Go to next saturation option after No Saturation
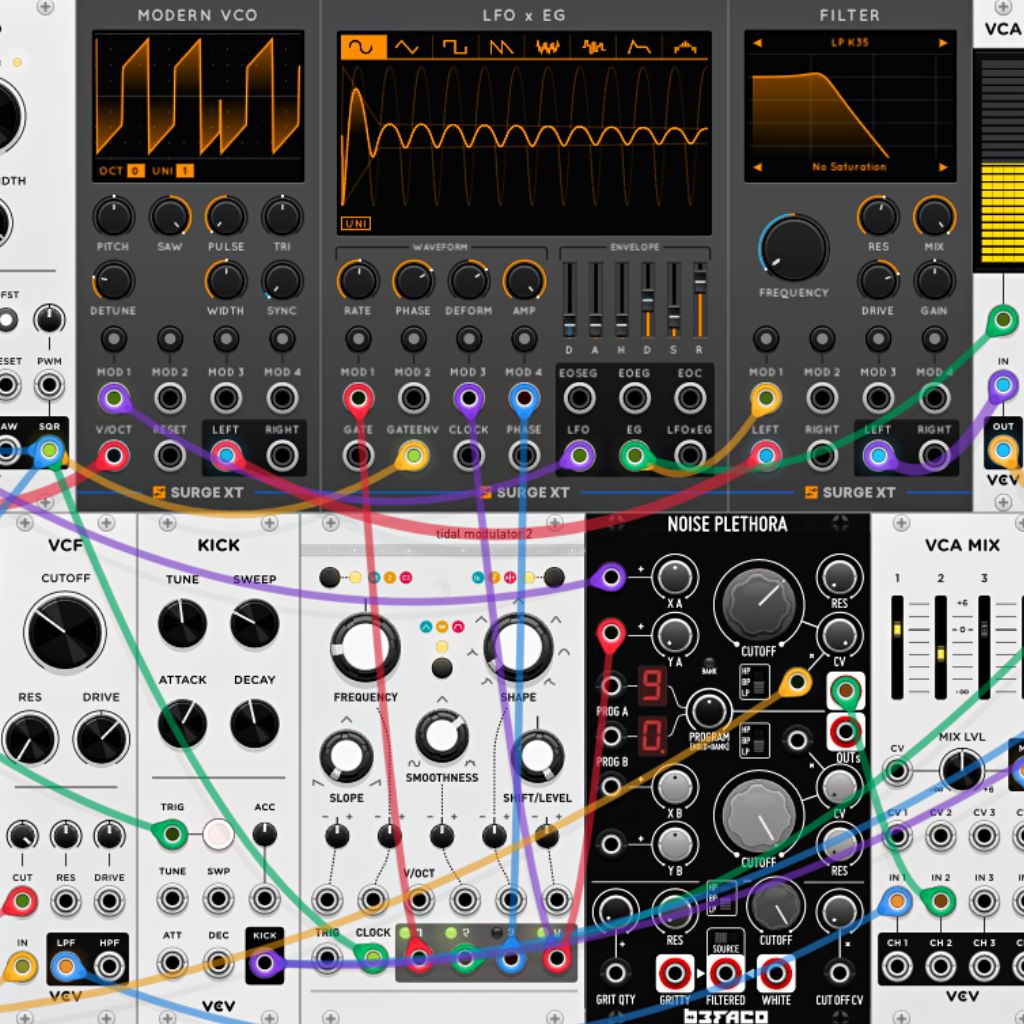Image resolution: width=1024 pixels, height=1024 pixels. pyautogui.click(x=943, y=167)
